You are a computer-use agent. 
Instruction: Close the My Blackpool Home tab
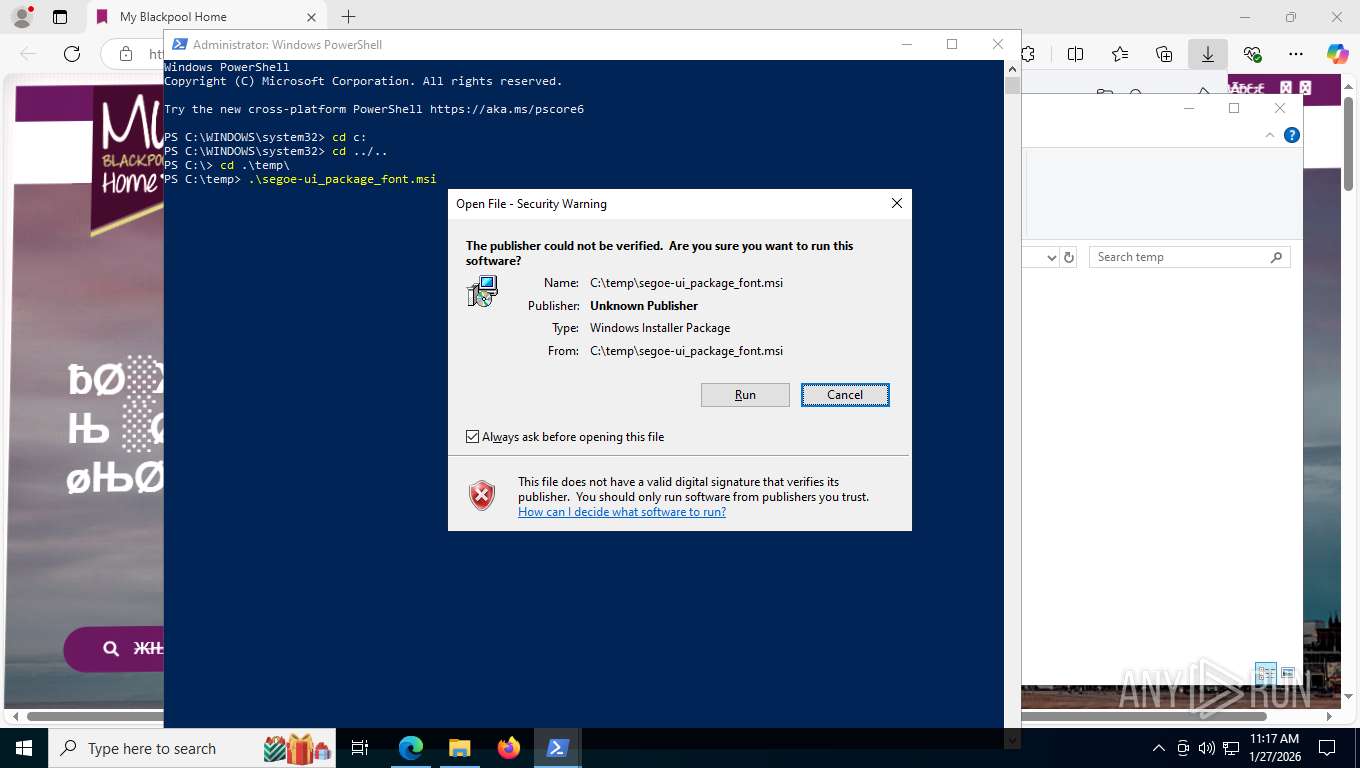[x=311, y=17]
